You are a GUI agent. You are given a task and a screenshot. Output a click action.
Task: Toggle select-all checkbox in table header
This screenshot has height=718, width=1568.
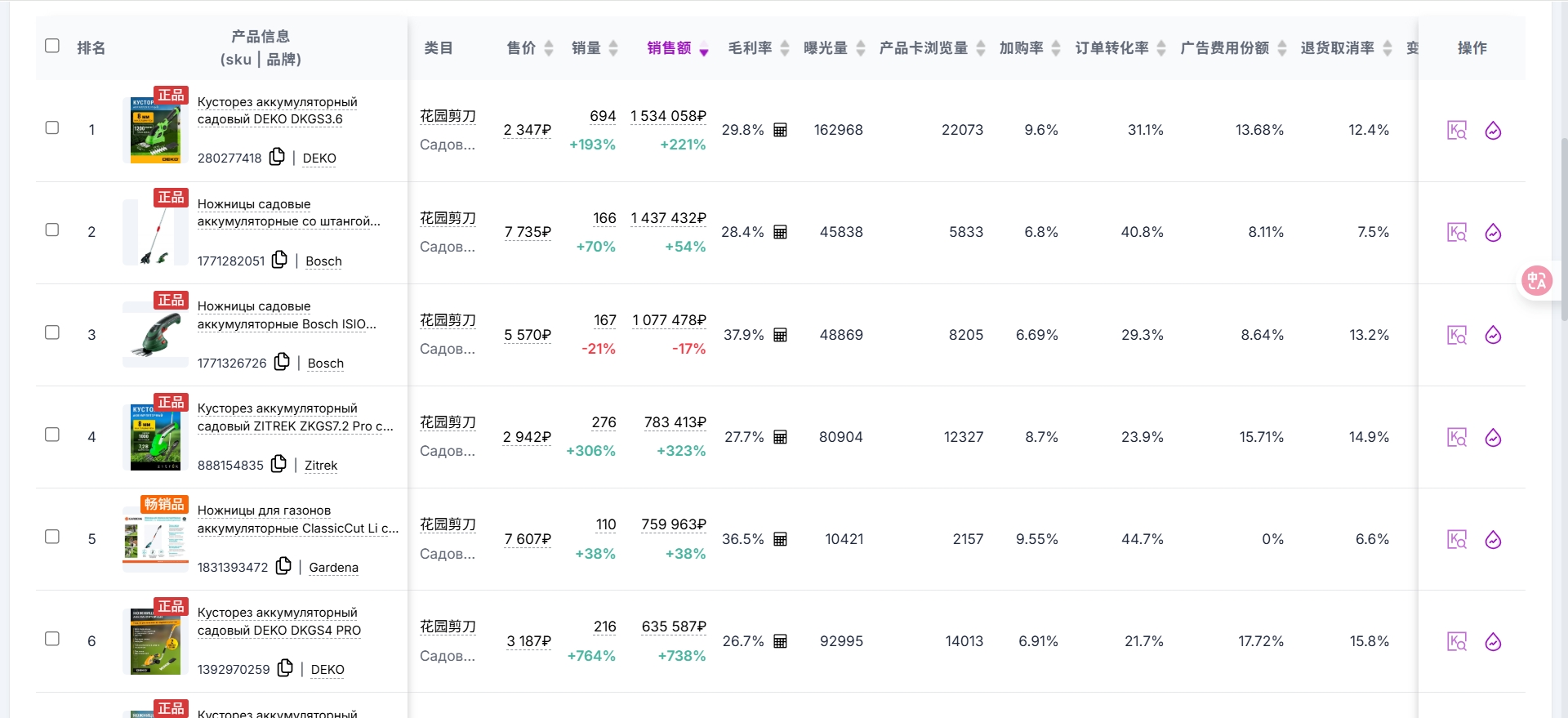point(52,46)
